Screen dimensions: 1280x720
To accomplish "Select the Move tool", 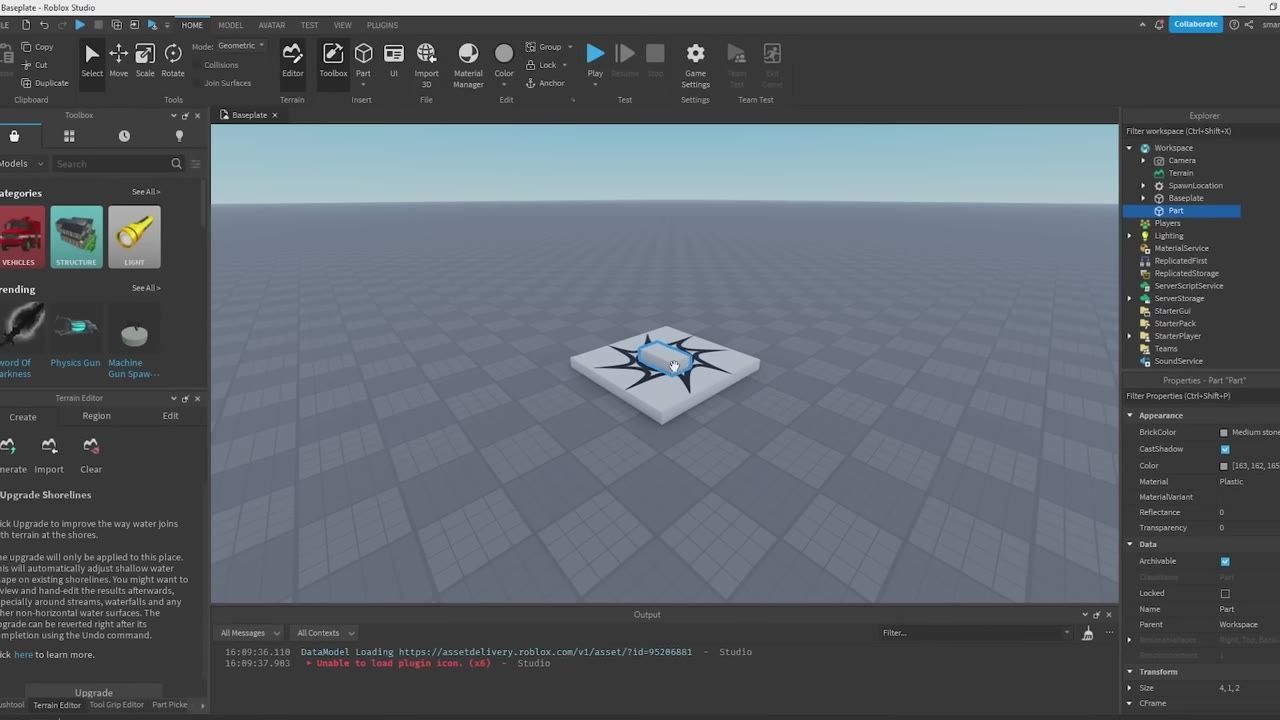I will (x=118, y=60).
